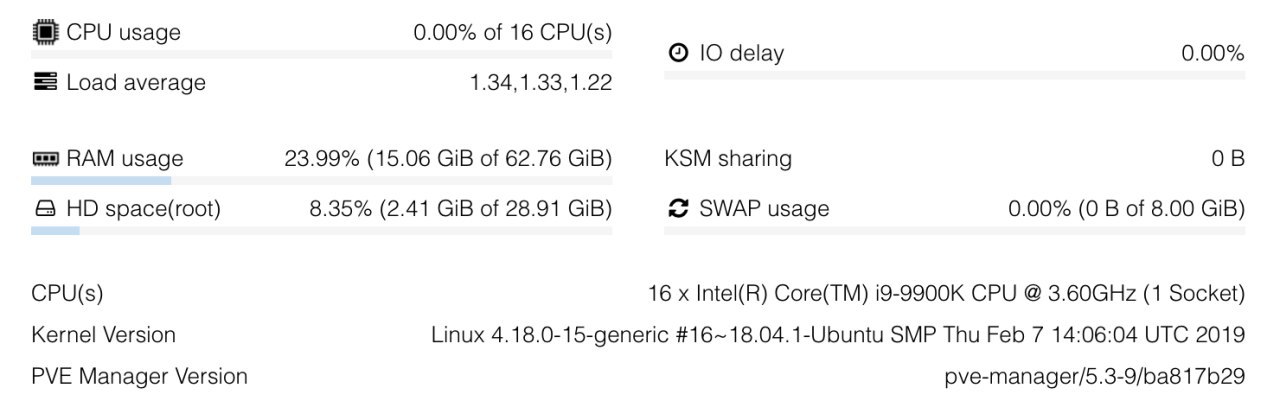Click the RAM usage 23.99% value text
Screen dimensions: 1280x420
[x=448, y=158]
